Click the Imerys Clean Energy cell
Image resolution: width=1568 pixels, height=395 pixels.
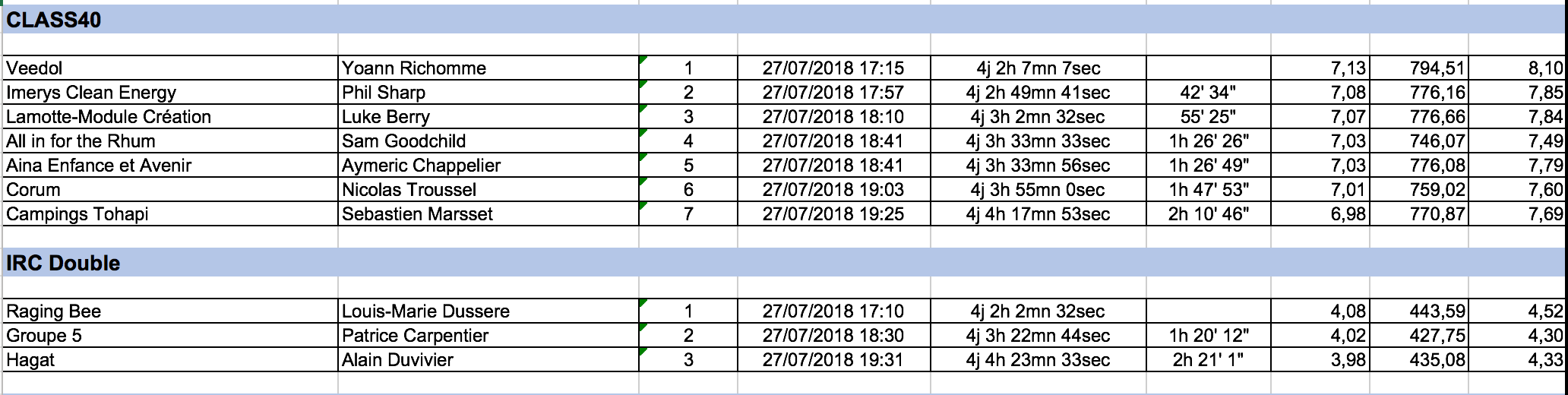click(x=91, y=93)
